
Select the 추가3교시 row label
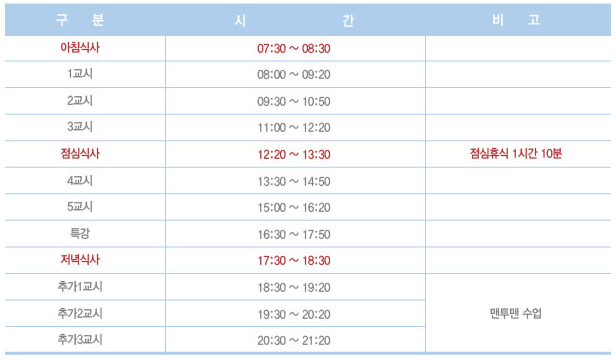tap(80, 340)
